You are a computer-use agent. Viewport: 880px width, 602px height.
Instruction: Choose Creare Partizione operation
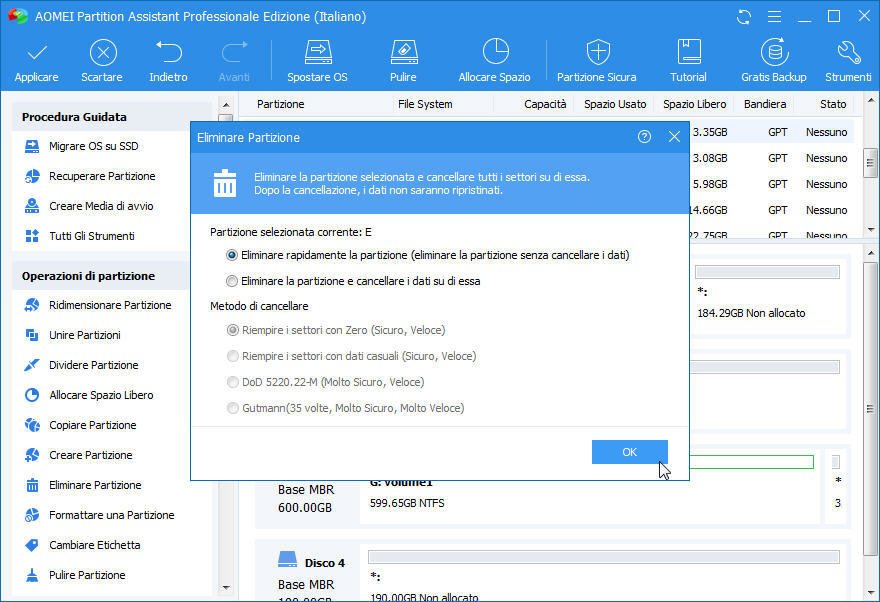click(79, 456)
